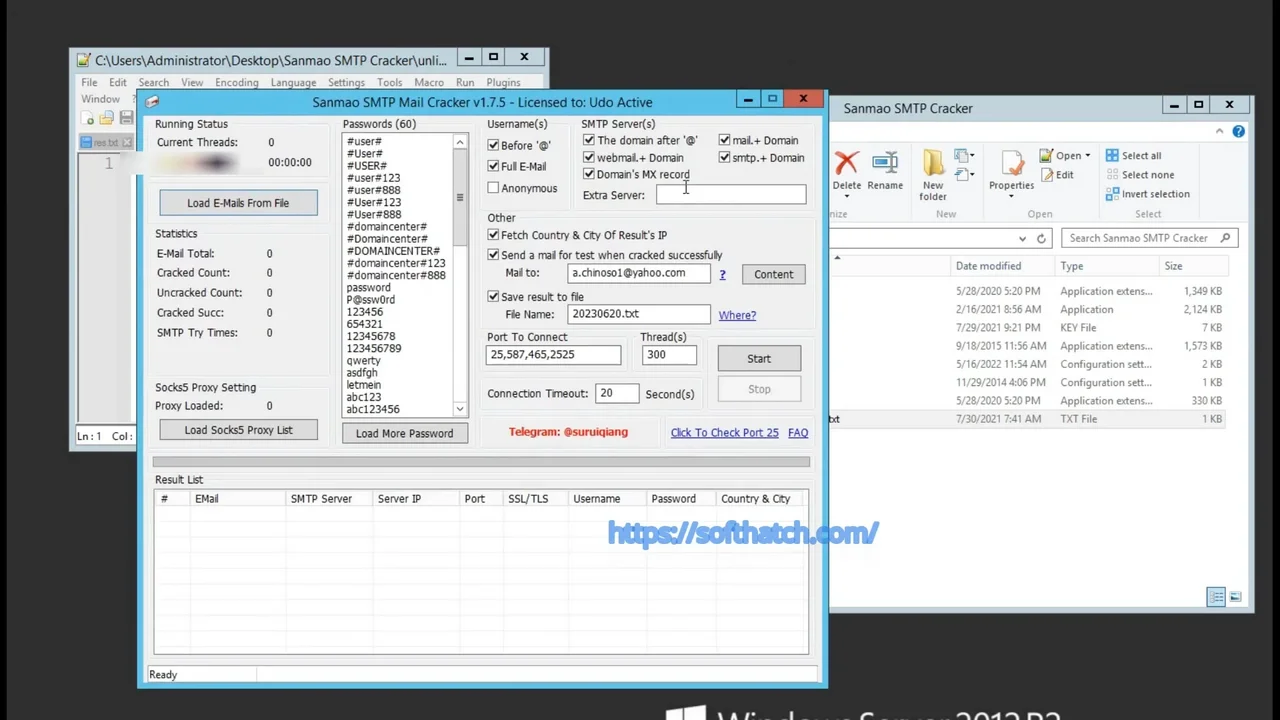This screenshot has height=720, width=1280.
Task: Open the Macro menu in Notepad++
Action: [429, 82]
